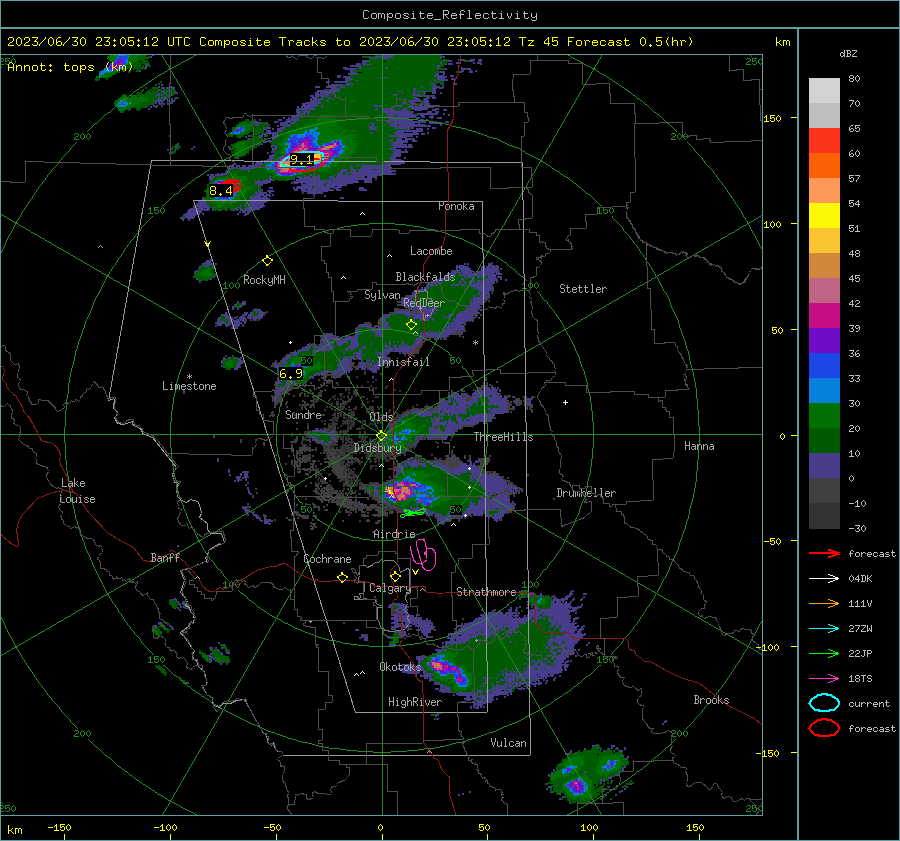
Task: Click the Banff city label
Action: click(165, 557)
